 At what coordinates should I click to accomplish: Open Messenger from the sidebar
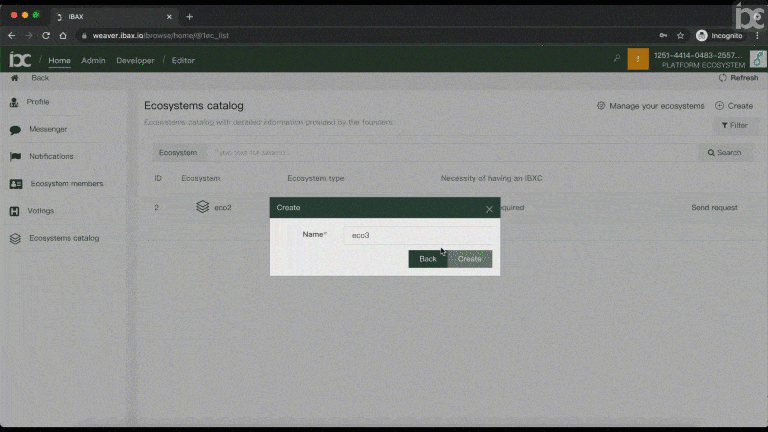click(x=48, y=129)
